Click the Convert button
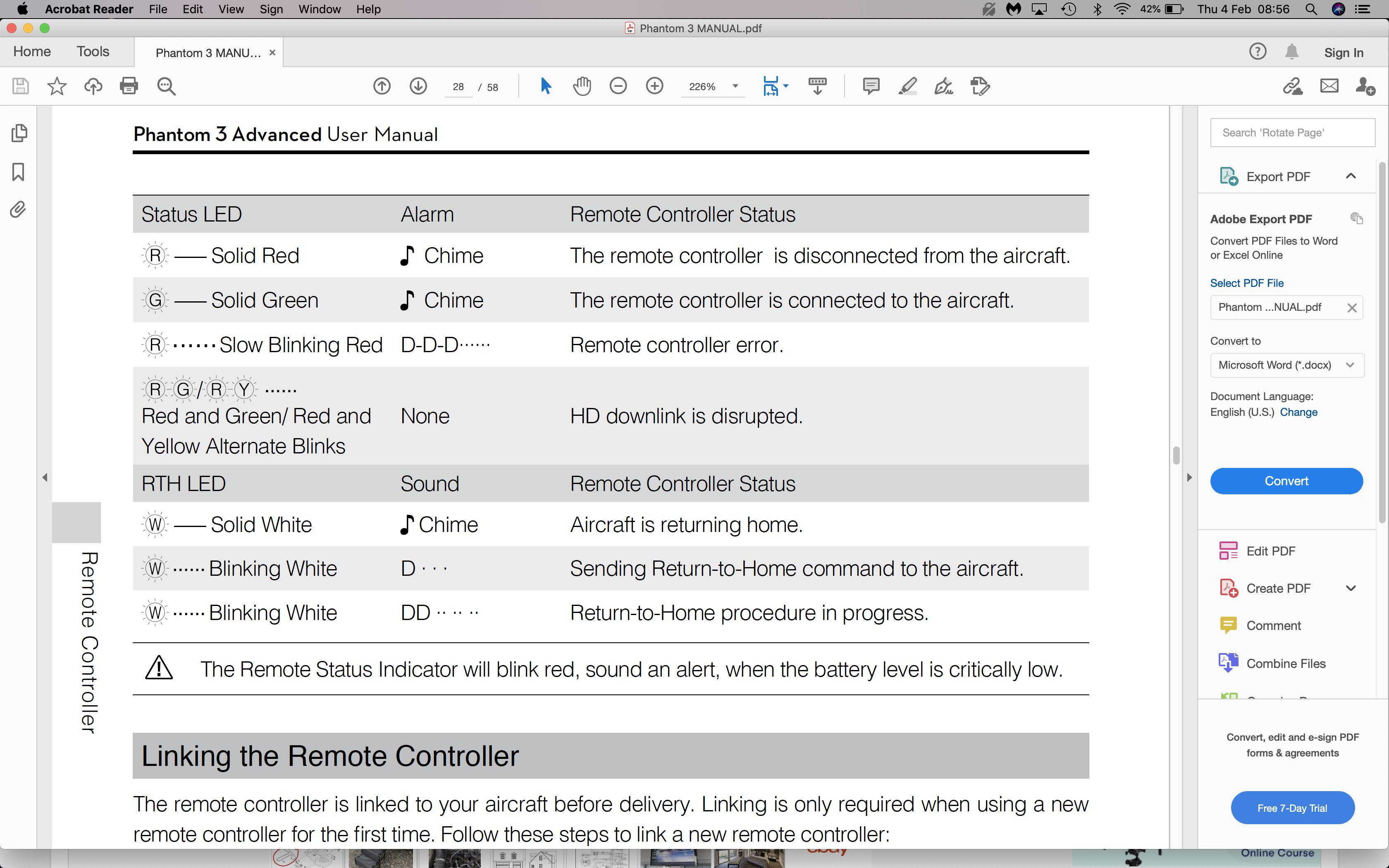This screenshot has height=868, width=1389. click(x=1286, y=481)
